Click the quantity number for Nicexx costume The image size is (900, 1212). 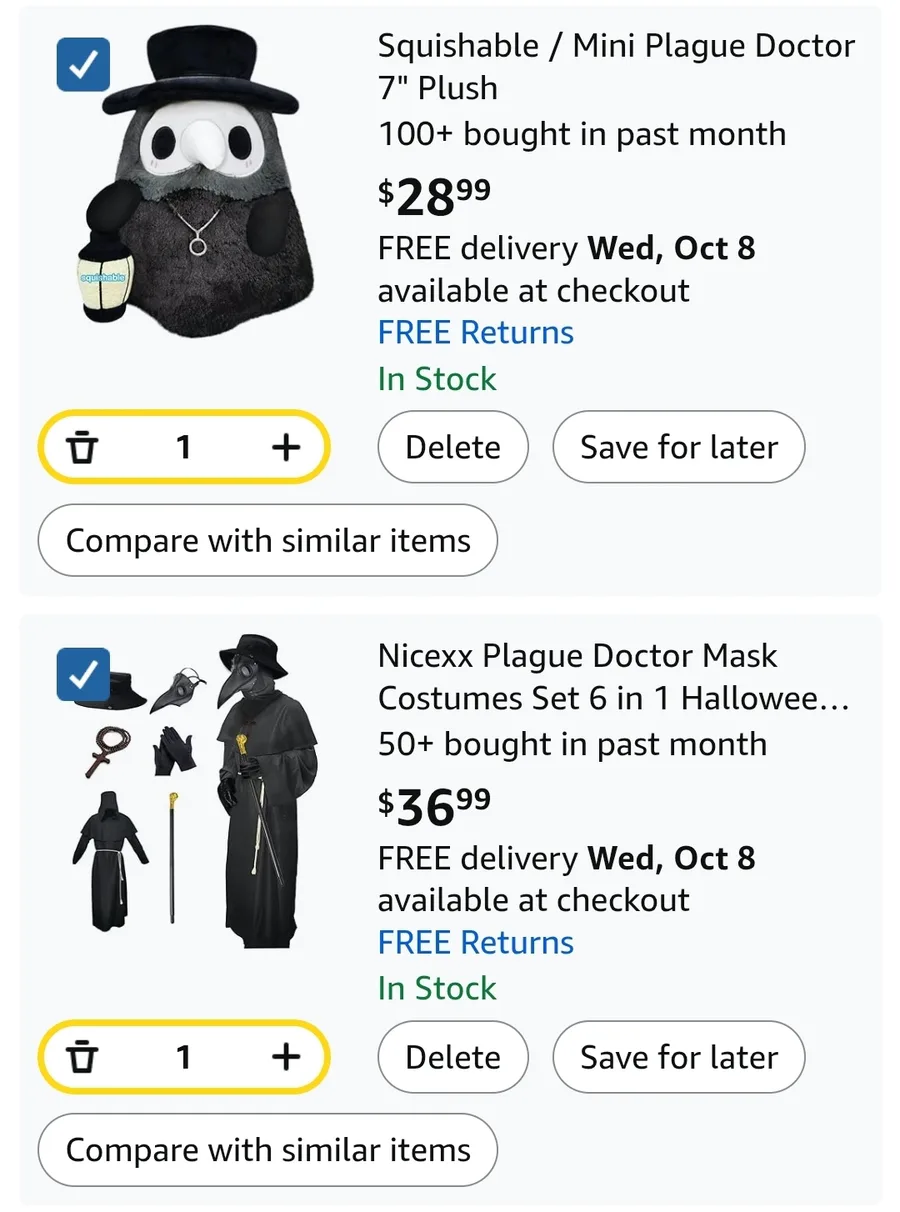point(183,1057)
